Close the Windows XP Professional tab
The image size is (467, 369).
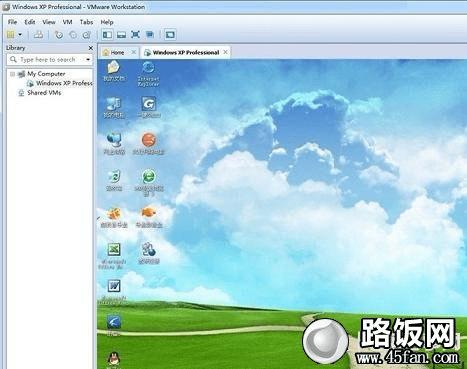226,52
